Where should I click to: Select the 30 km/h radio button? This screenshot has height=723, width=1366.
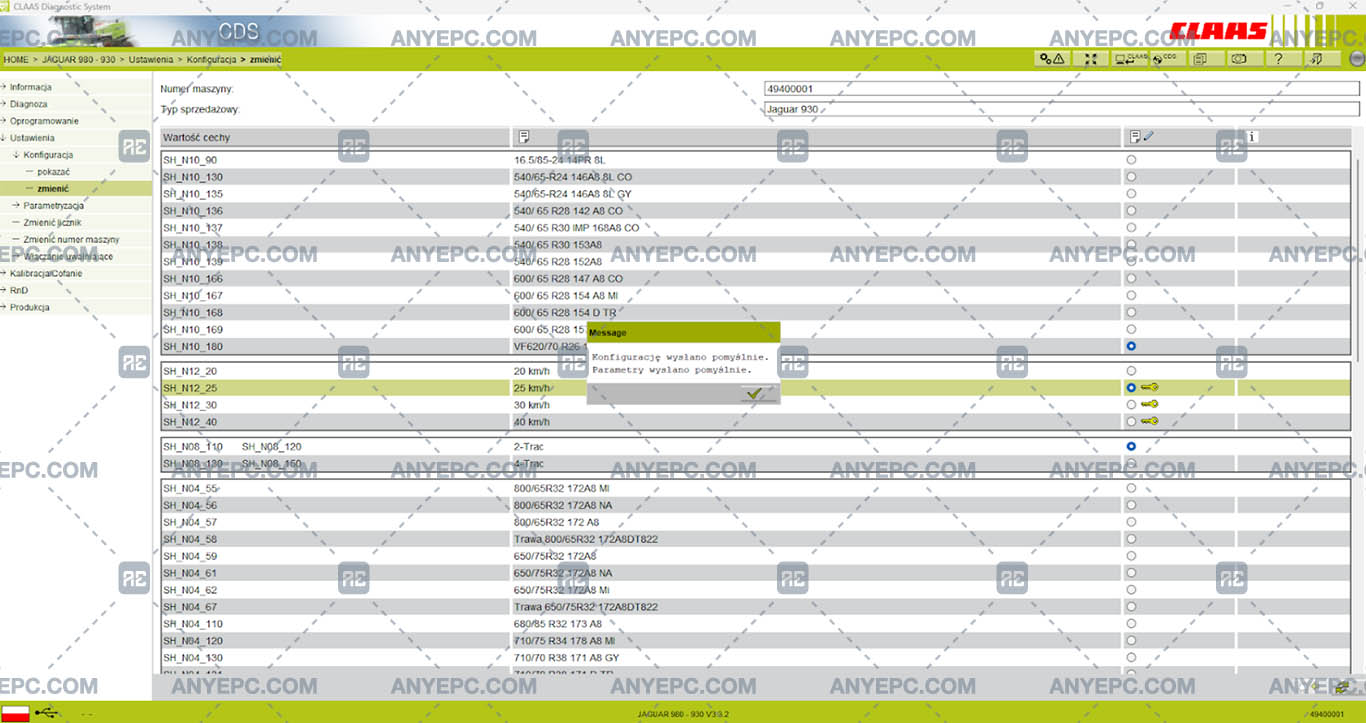(1131, 404)
